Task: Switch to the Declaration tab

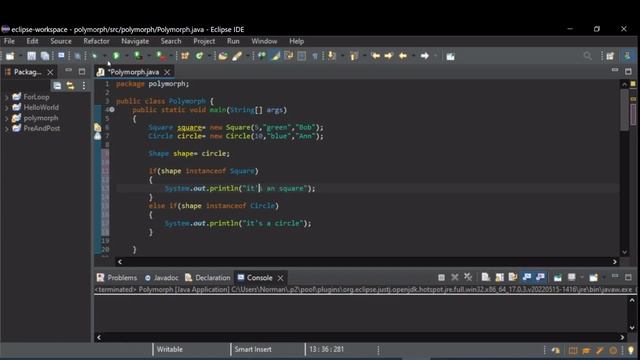Action: pos(208,278)
